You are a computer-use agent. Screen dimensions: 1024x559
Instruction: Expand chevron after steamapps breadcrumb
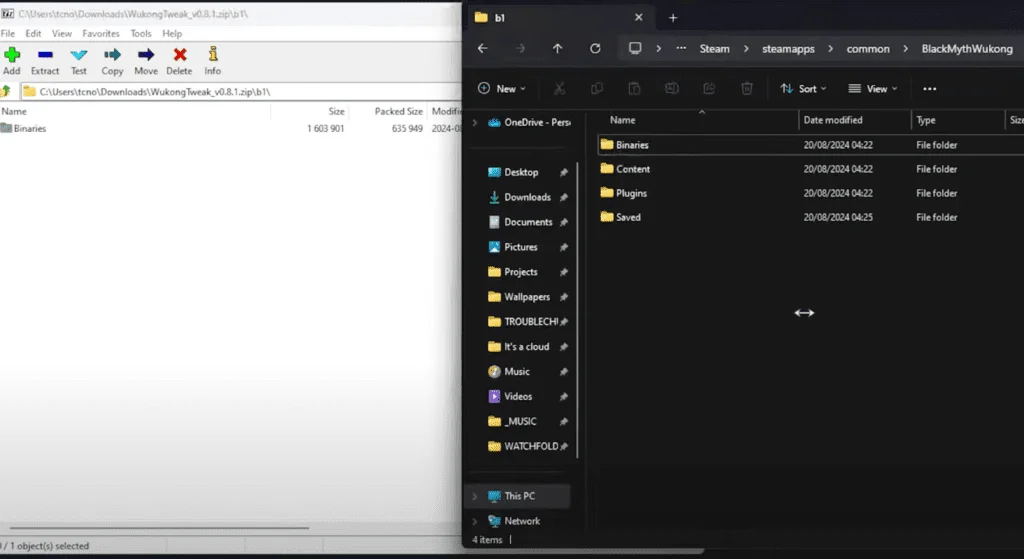830,48
